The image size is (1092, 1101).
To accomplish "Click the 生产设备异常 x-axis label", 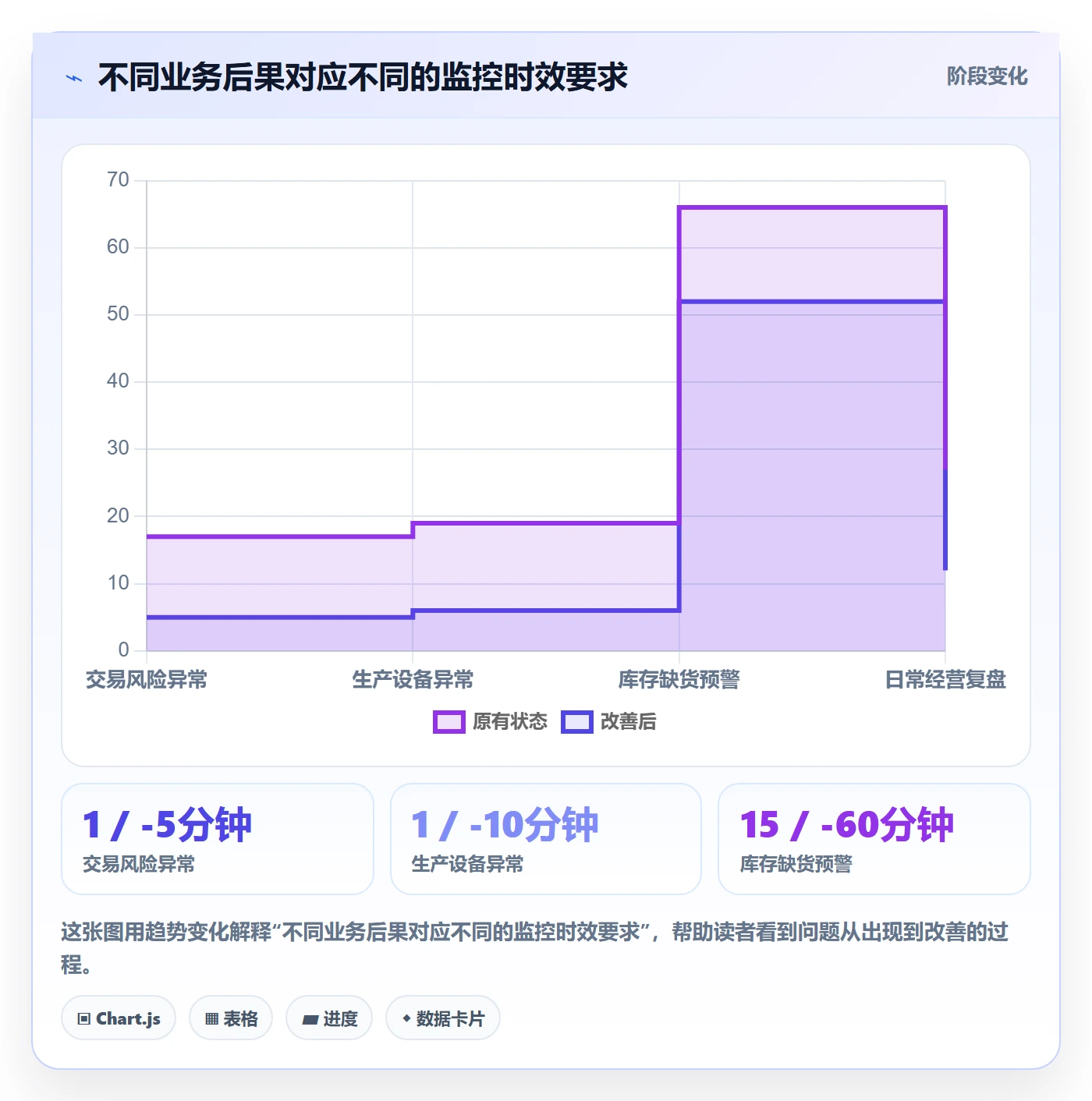I will (413, 680).
